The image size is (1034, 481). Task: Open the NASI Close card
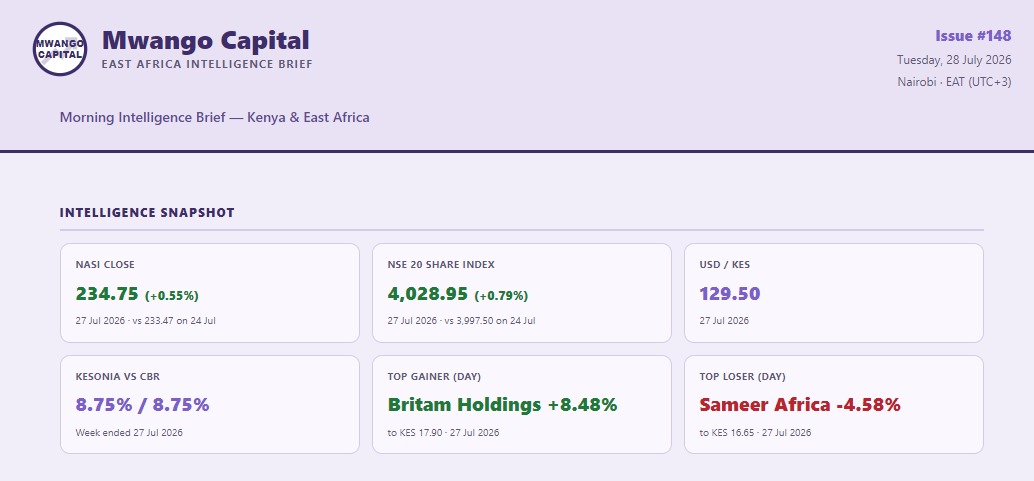210,293
